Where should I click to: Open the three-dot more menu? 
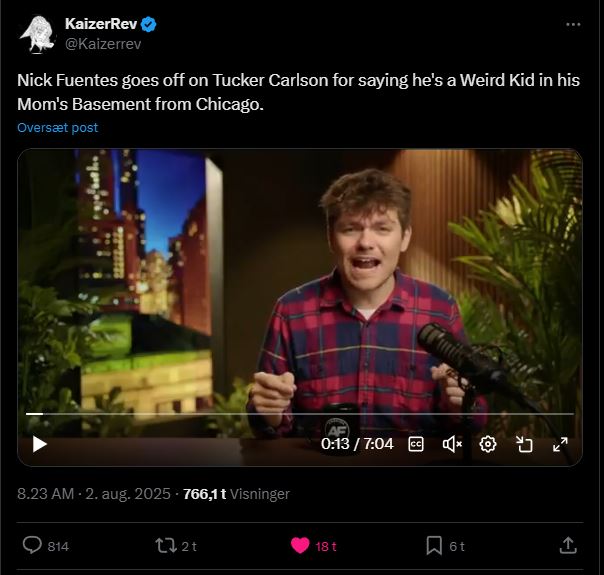(573, 25)
